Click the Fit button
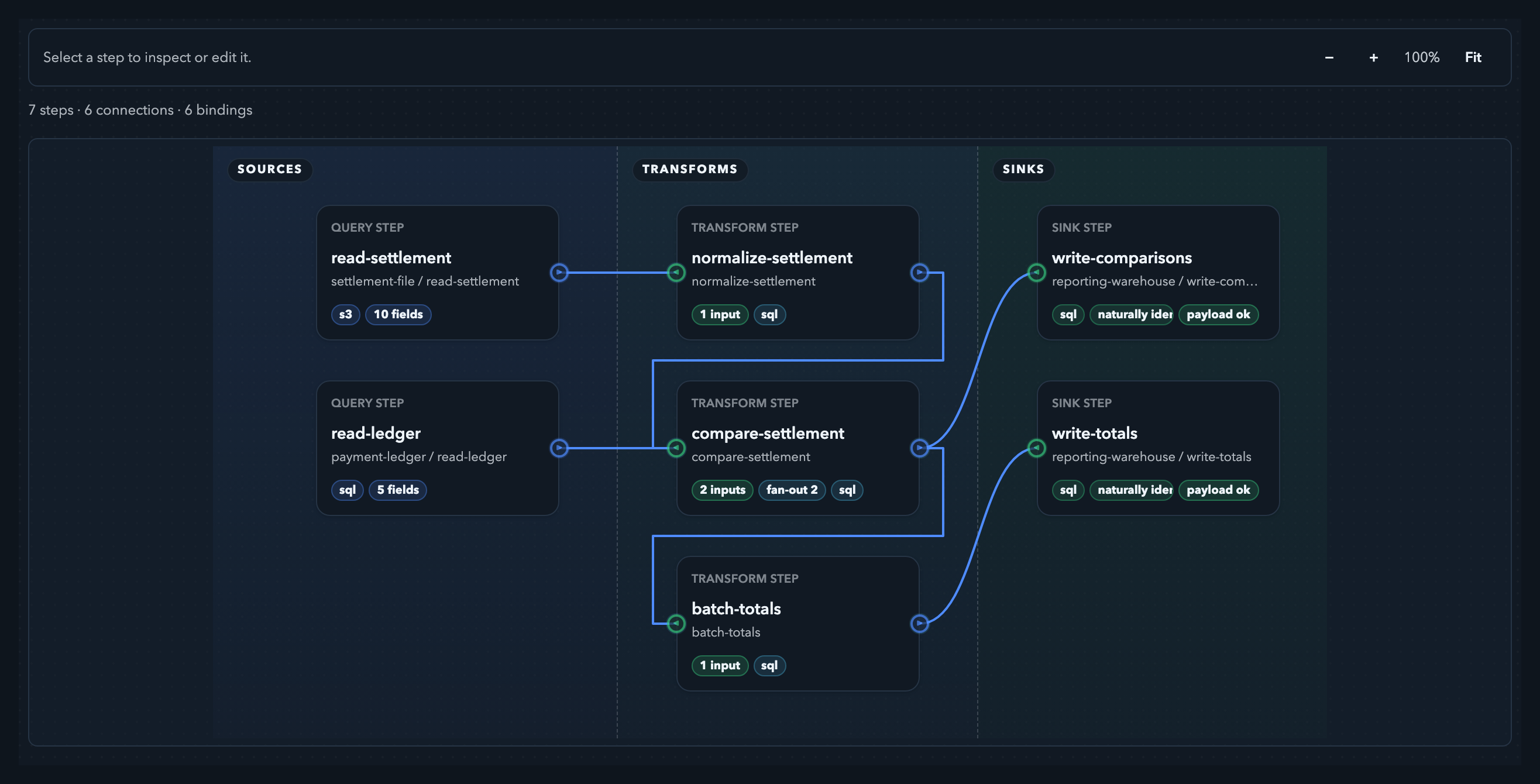The width and height of the screenshot is (1540, 784). coord(1473,57)
